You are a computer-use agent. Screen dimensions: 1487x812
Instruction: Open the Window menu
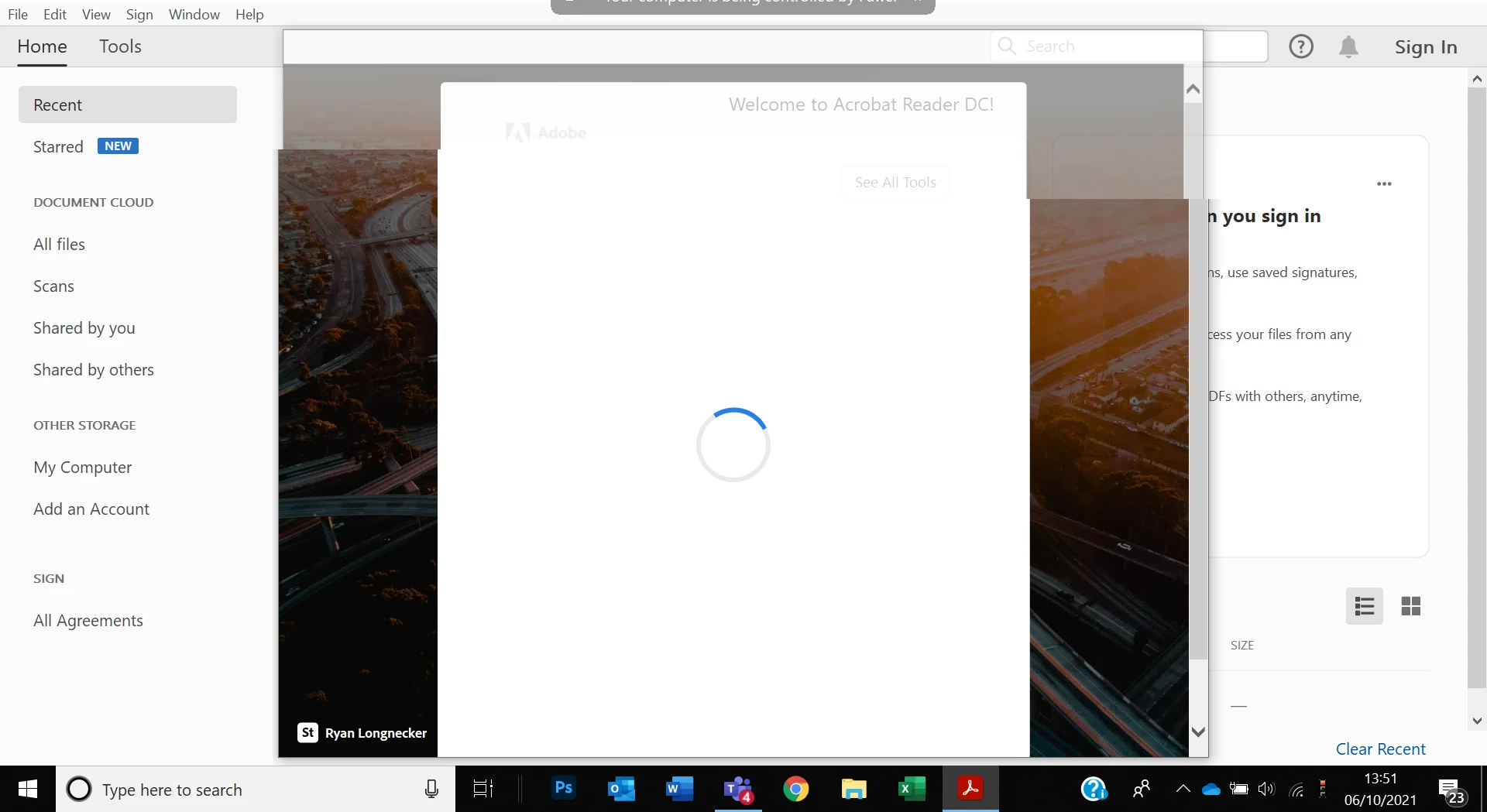coord(194,14)
